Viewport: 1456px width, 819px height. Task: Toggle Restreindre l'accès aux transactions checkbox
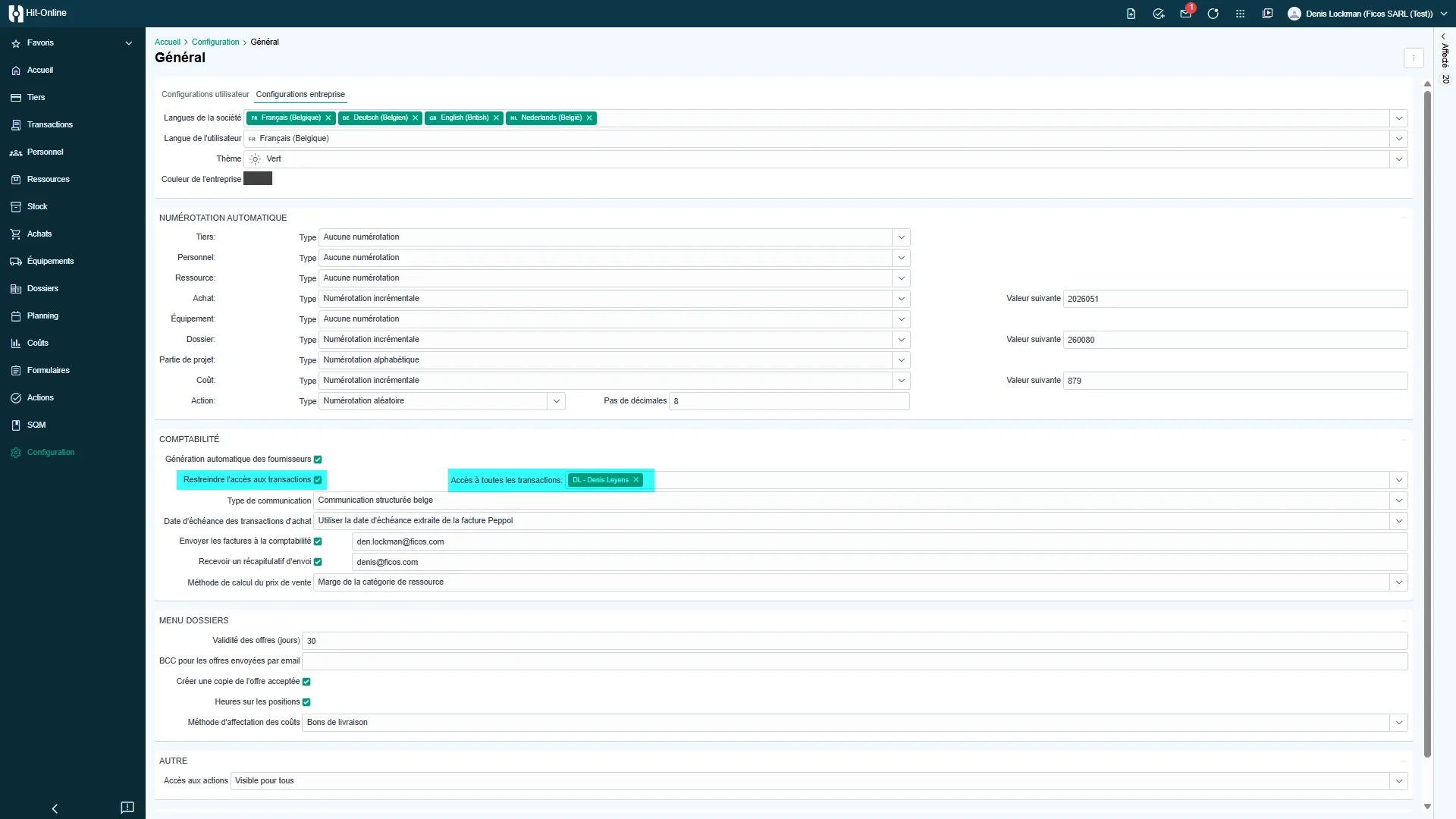coord(318,480)
